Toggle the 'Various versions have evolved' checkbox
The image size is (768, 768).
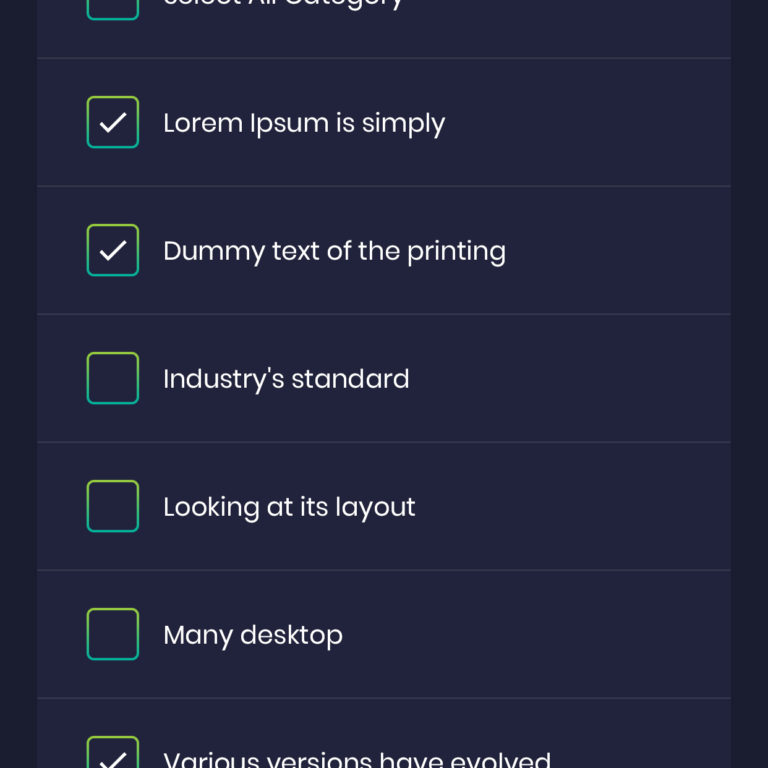tap(113, 755)
